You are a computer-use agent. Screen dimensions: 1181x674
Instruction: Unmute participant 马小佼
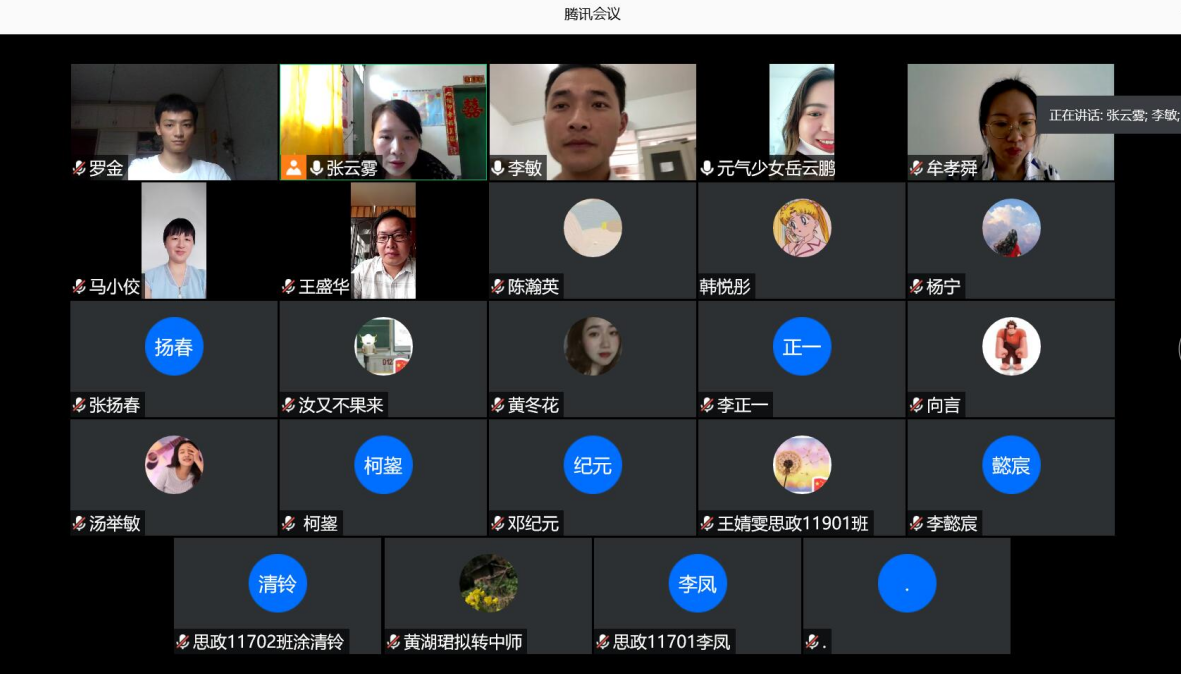coord(79,286)
